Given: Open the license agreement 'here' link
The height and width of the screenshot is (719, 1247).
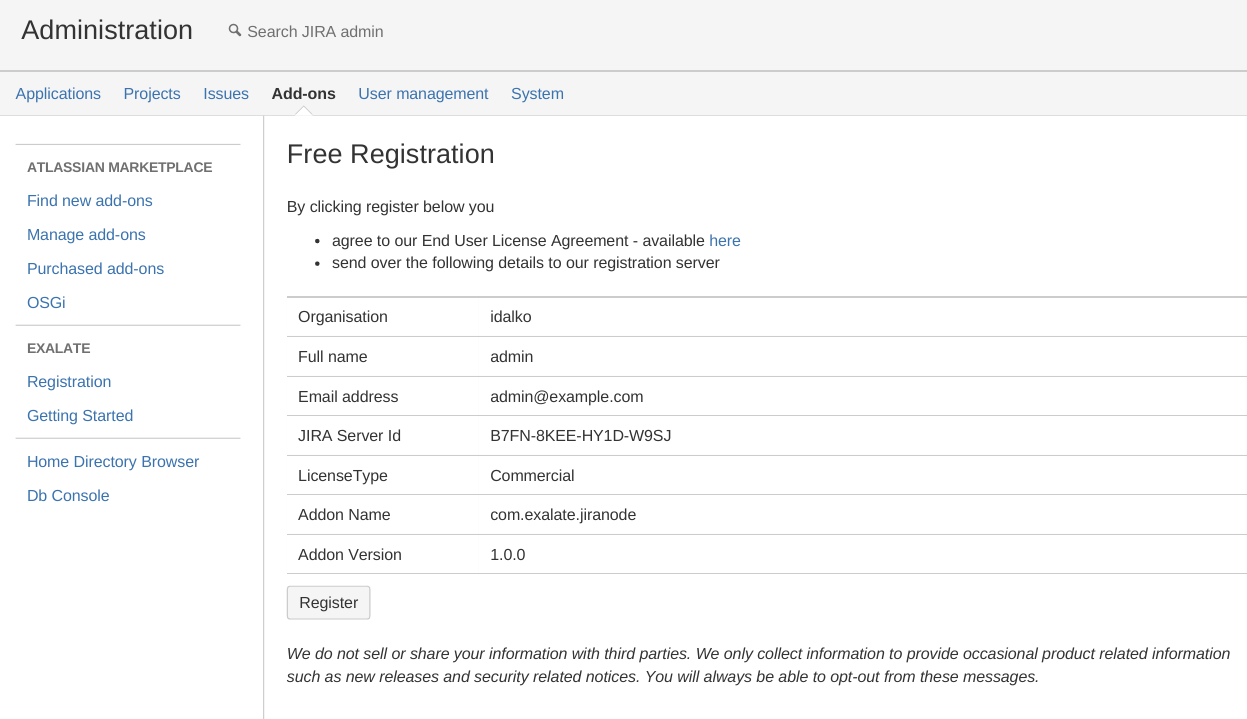Looking at the screenshot, I should coord(724,241).
